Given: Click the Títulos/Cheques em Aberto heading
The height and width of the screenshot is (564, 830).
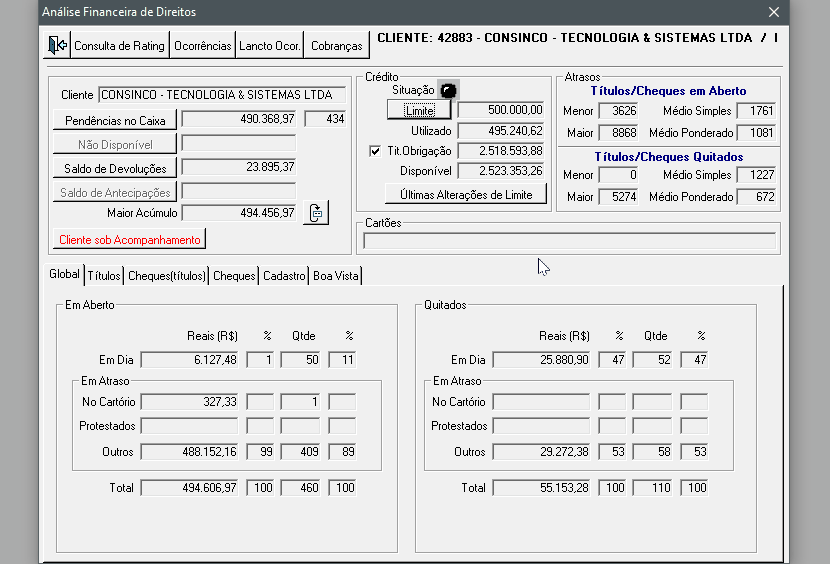Looking at the screenshot, I should point(669,91).
